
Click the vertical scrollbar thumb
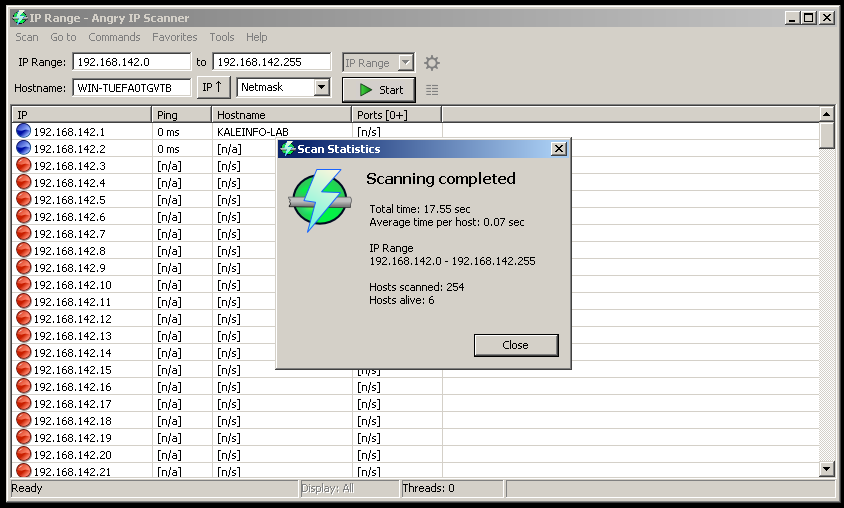pos(827,136)
